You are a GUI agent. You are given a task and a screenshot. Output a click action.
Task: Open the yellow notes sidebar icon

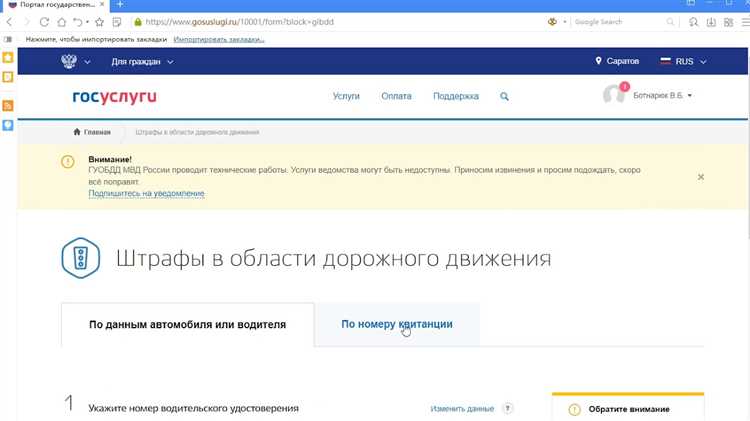click(x=8, y=77)
